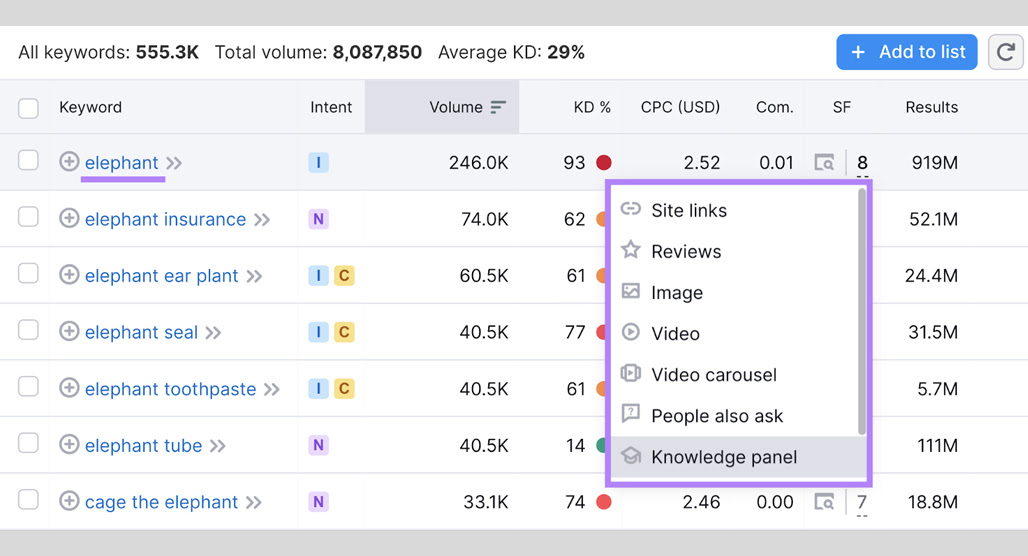Expand elephant ear plant double chevron
The width and height of the screenshot is (1028, 556).
pos(254,276)
